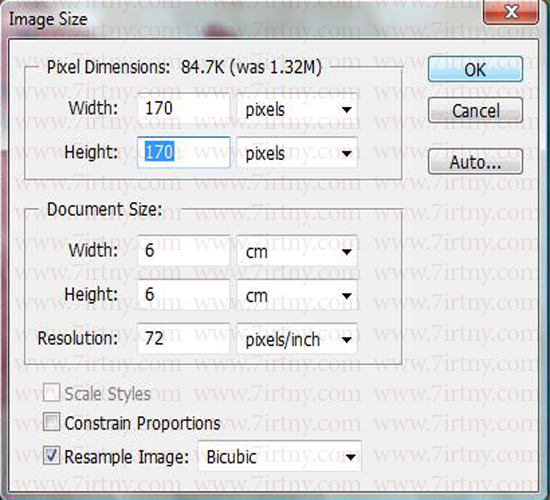Edit the Document Size Height field

point(184,294)
